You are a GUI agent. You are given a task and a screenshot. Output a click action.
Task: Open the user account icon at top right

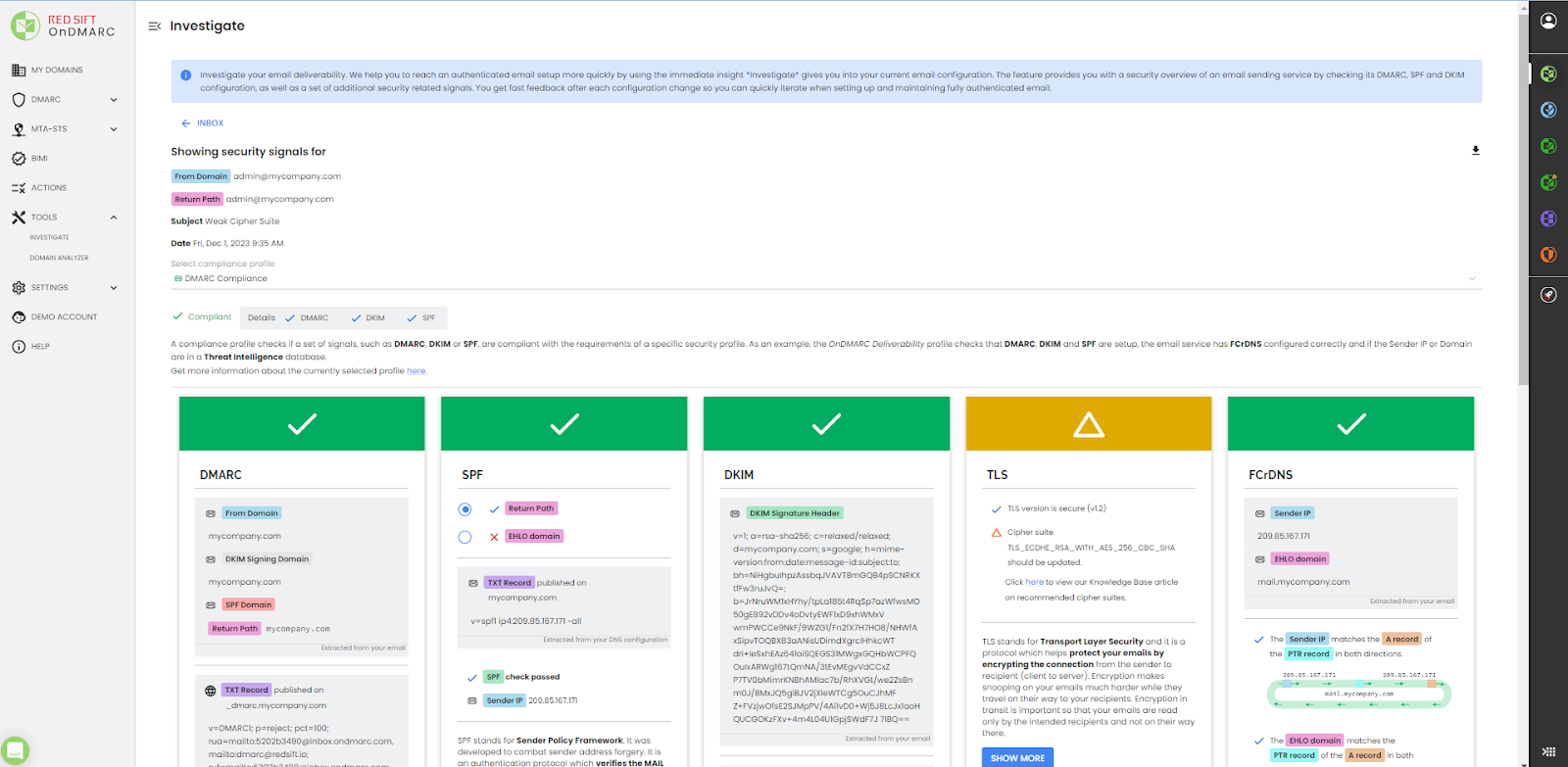click(1548, 21)
